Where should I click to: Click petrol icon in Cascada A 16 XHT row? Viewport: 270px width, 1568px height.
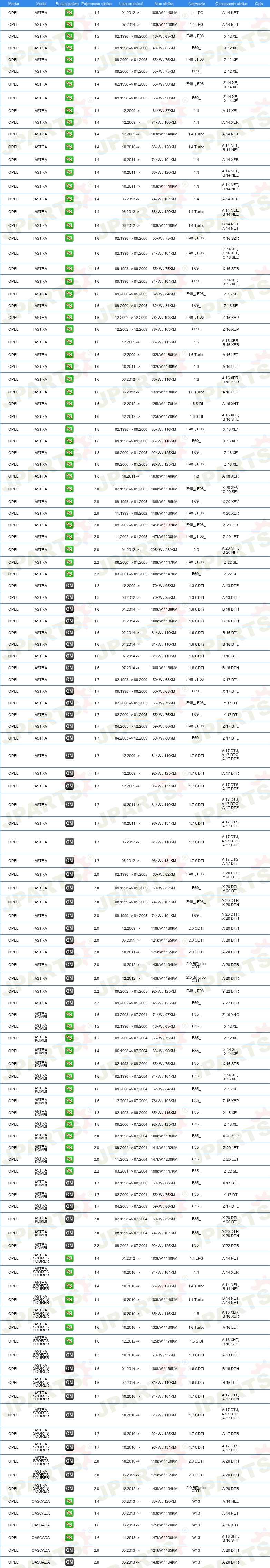coord(69,1525)
